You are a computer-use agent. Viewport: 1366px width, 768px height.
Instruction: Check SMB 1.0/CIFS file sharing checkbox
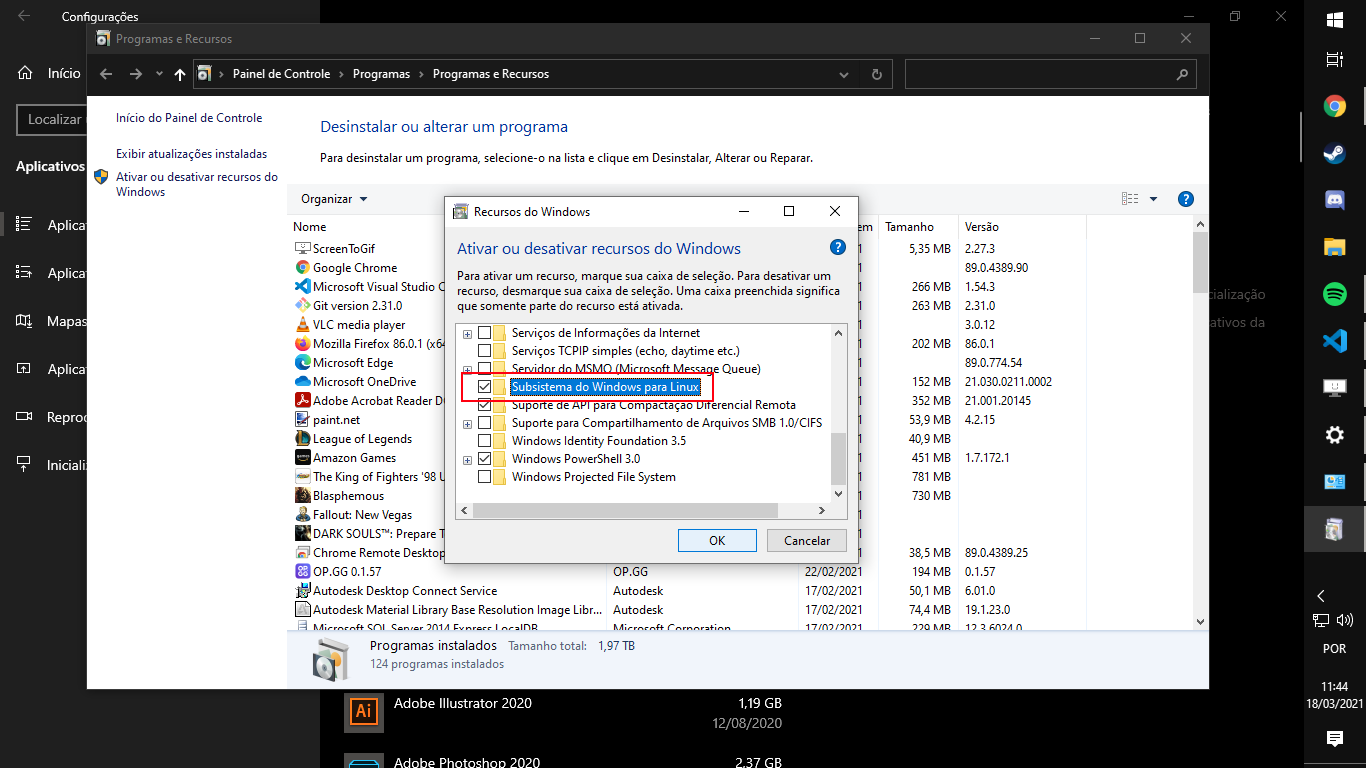[484, 423]
